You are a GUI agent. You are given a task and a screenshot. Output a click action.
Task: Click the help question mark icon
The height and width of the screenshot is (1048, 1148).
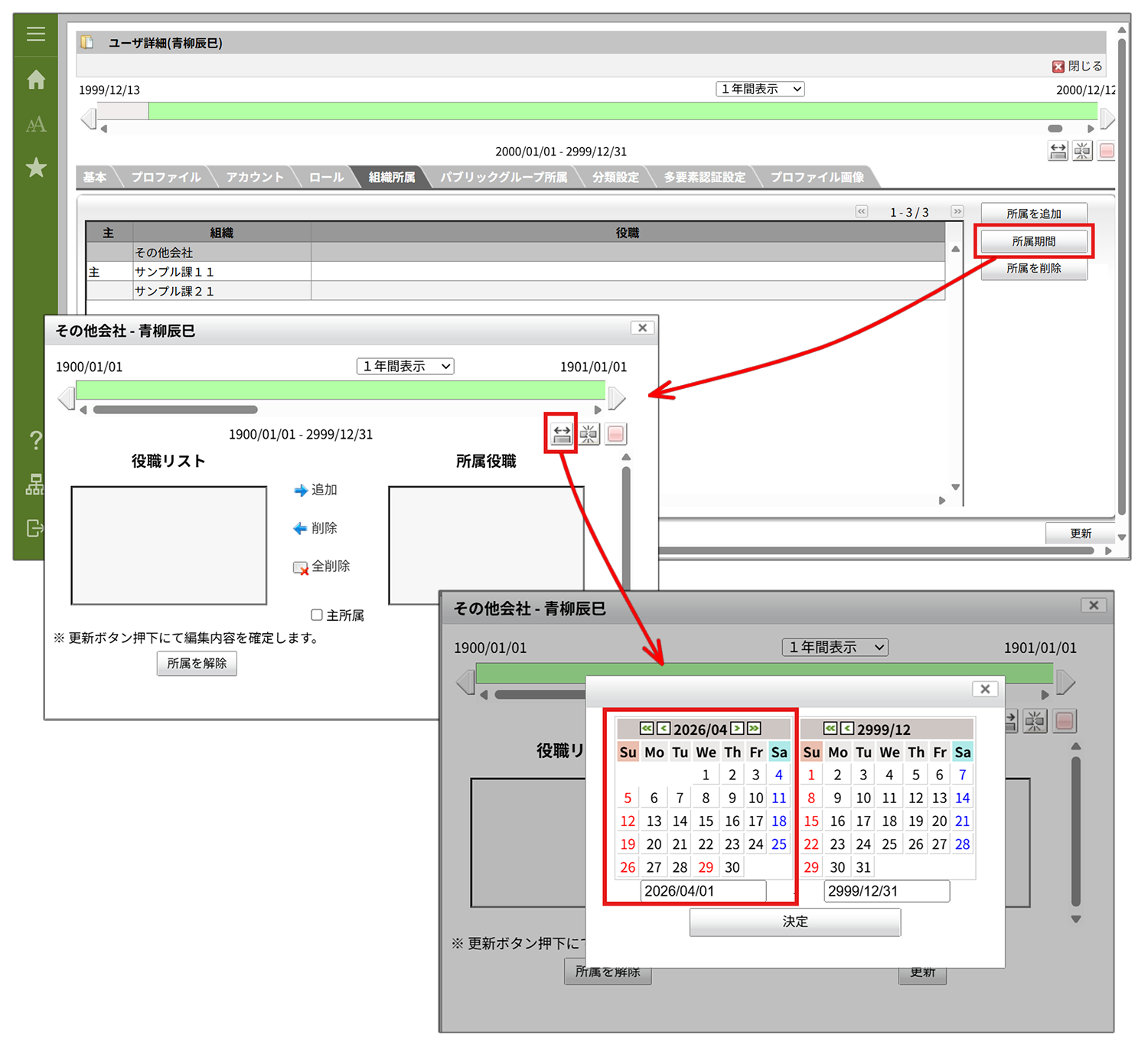(35, 440)
